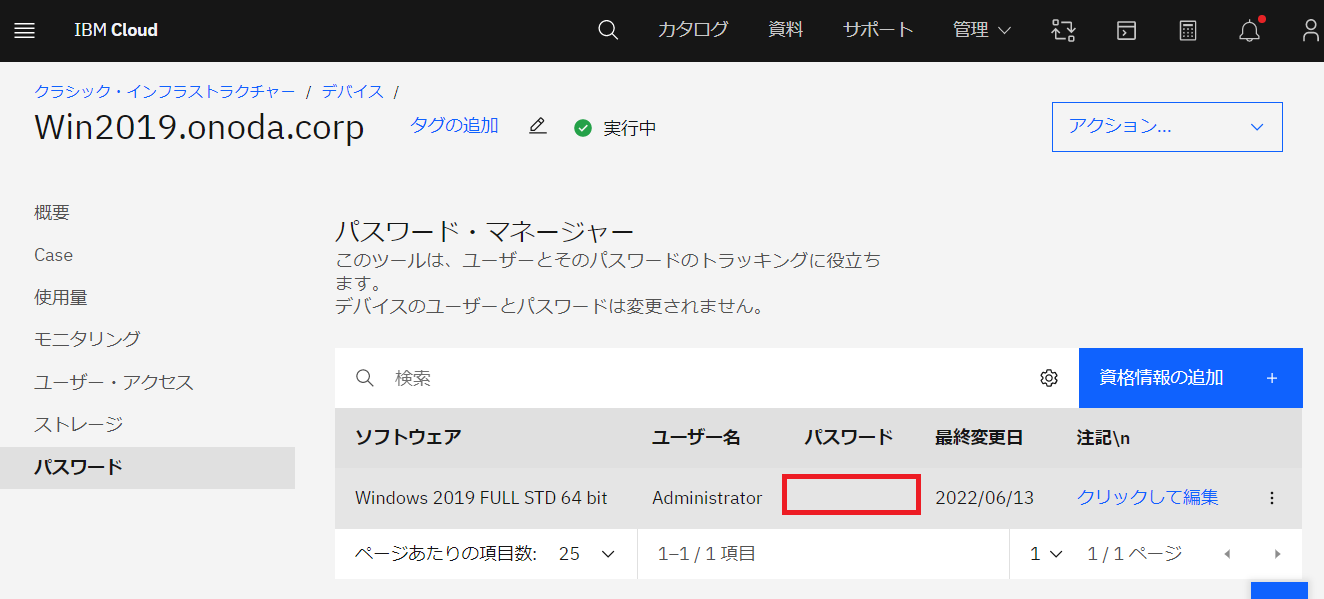Click the 実行中 status indicator
This screenshot has width=1324, height=599.
[615, 128]
